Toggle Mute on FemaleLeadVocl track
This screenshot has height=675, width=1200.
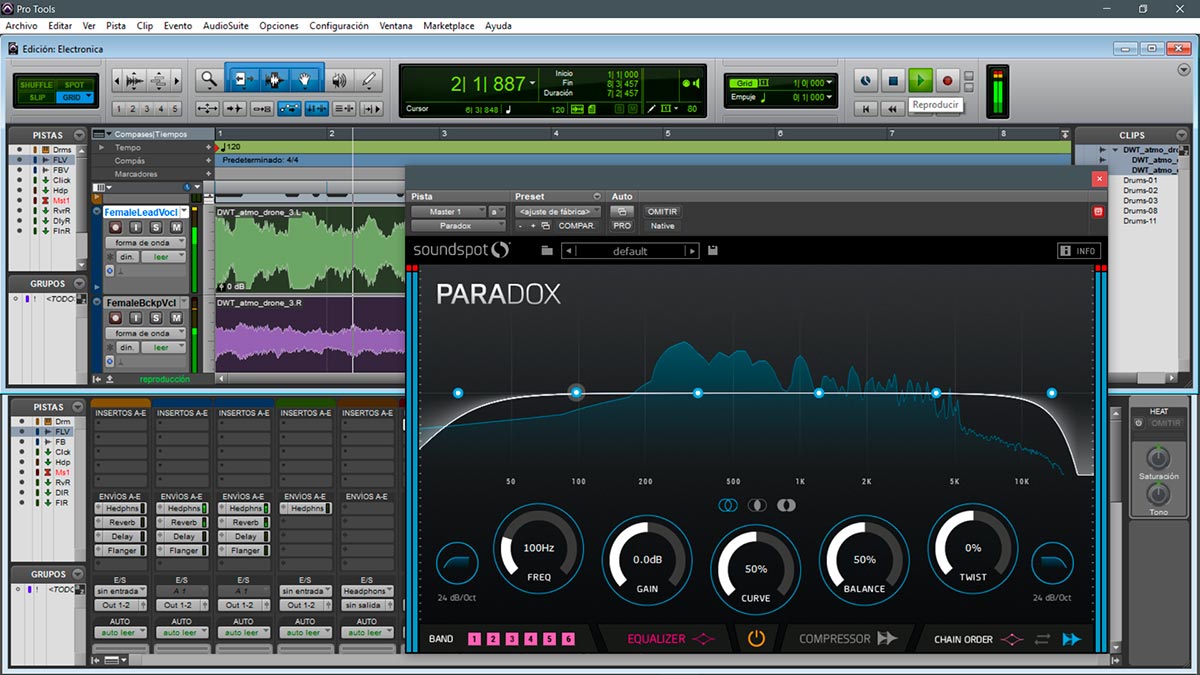[176, 228]
